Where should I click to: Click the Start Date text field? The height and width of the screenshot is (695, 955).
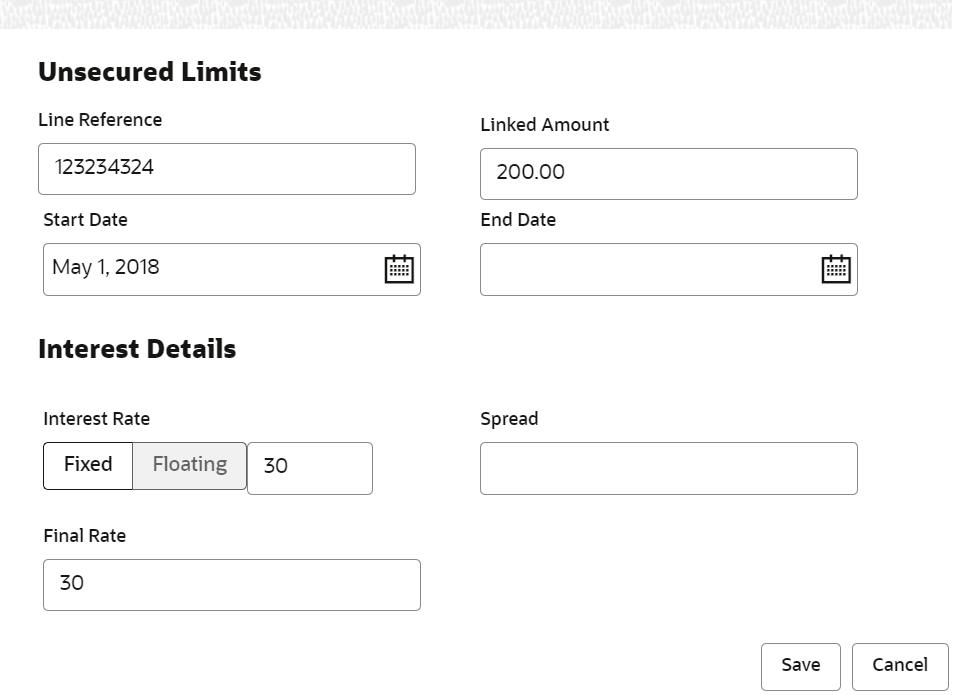pyautogui.click(x=210, y=269)
